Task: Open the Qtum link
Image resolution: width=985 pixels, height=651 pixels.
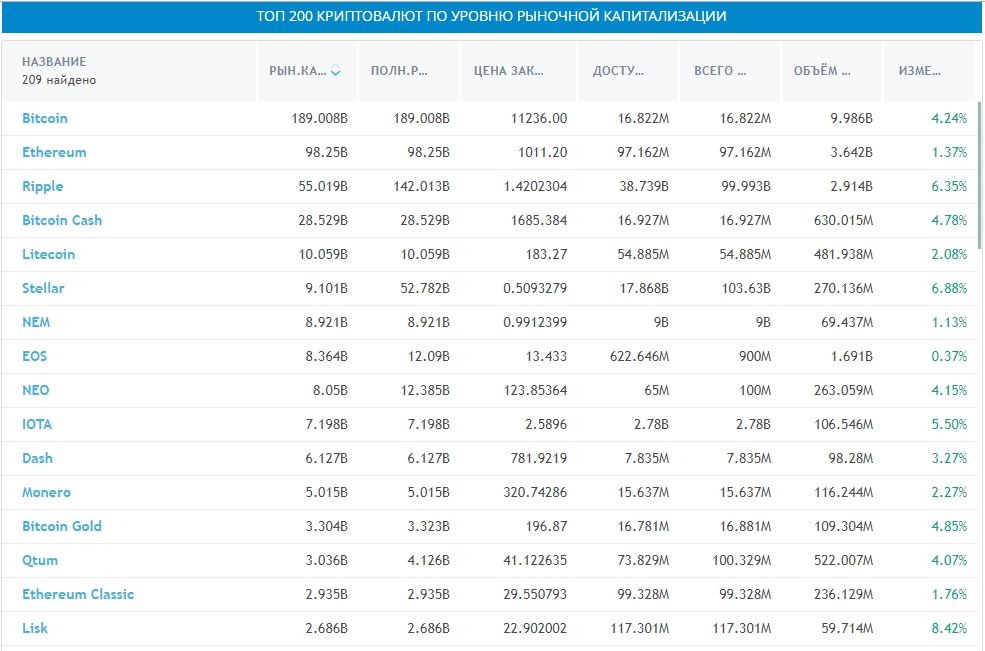Action: point(40,560)
